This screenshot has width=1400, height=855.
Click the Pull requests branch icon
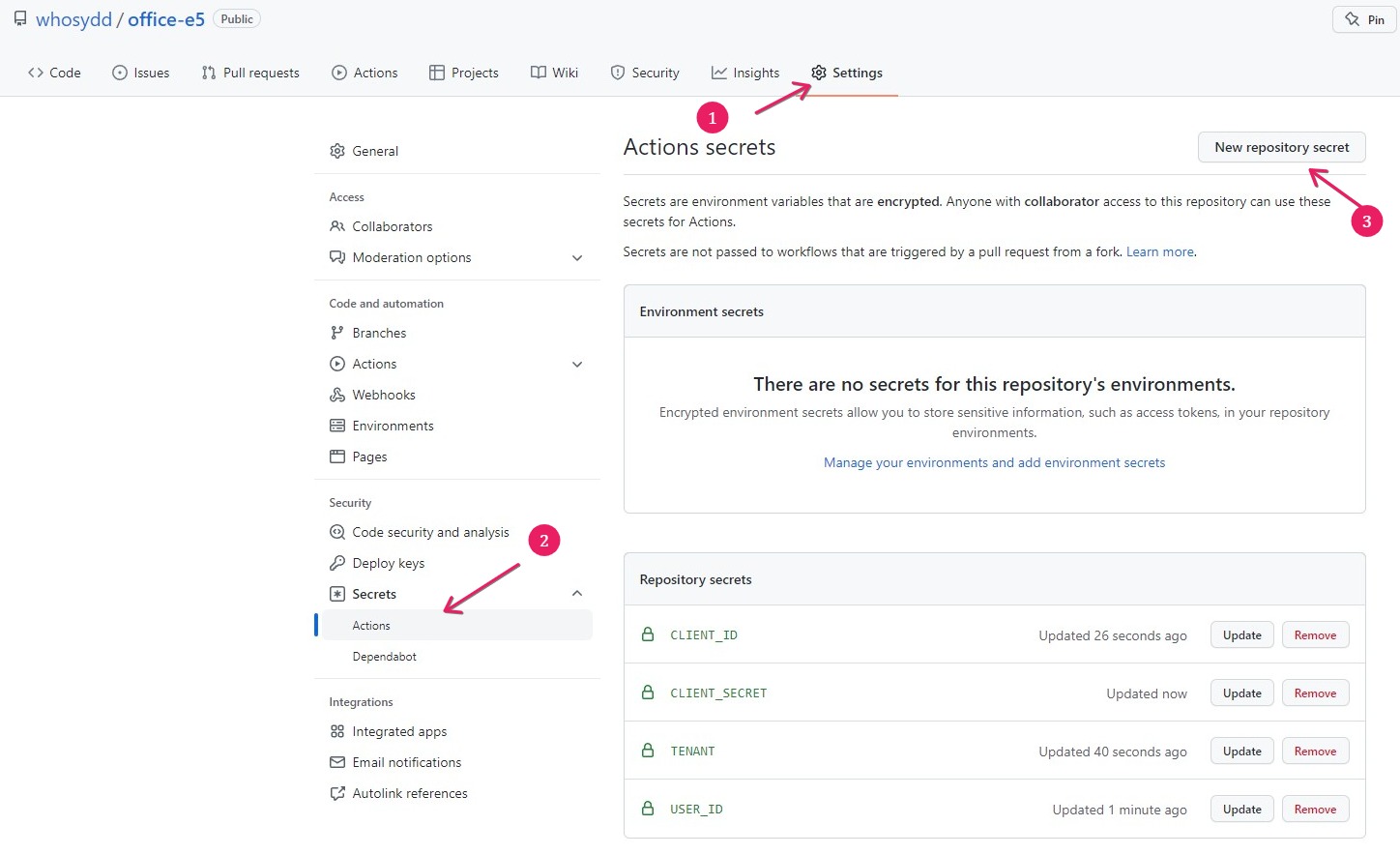(x=209, y=73)
